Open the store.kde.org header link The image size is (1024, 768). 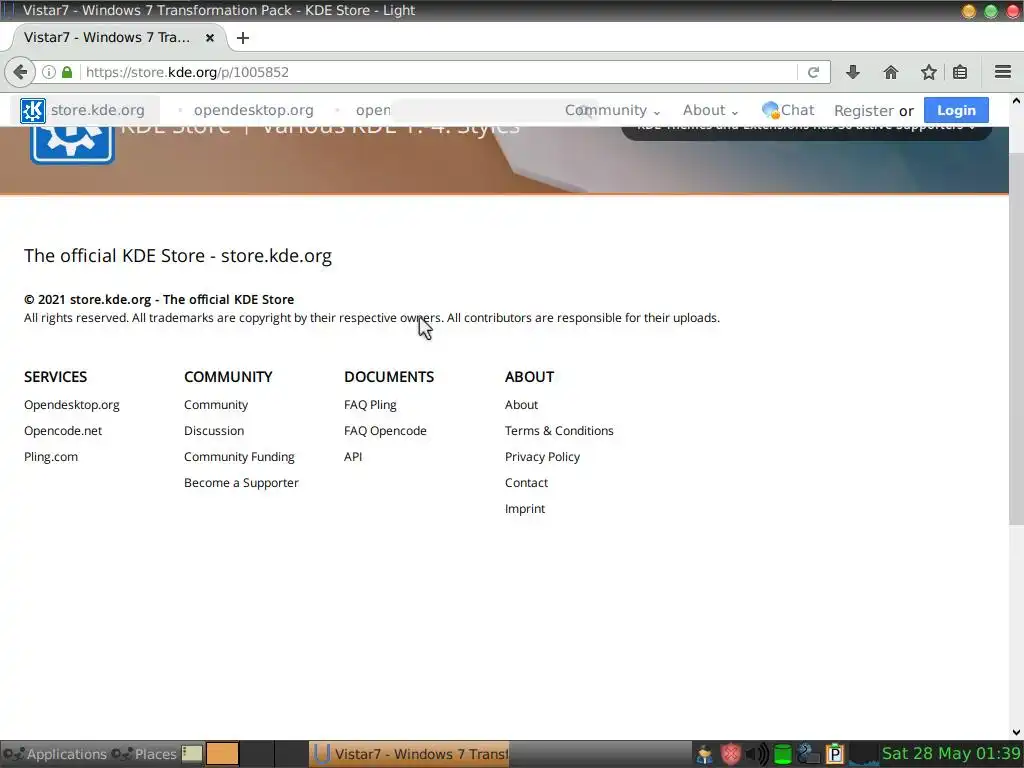tap(97, 110)
